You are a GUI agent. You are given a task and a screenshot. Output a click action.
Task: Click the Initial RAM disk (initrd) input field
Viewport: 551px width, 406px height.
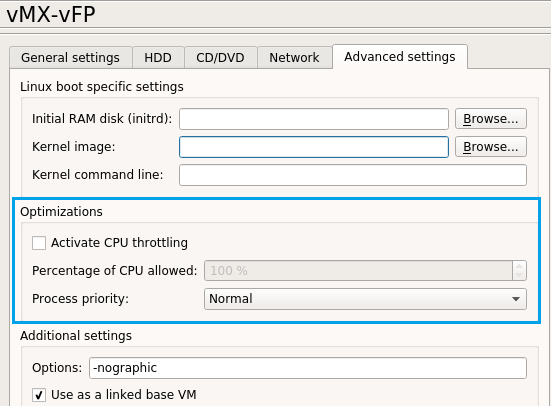coord(314,119)
